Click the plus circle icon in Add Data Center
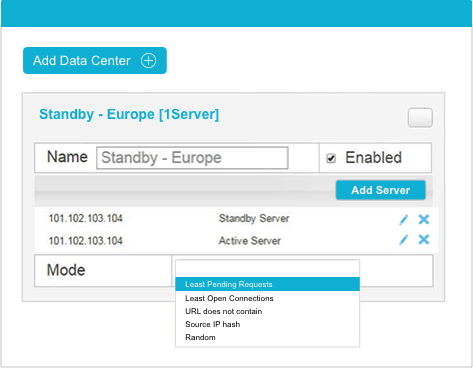This screenshot has width=473, height=368. pyautogui.click(x=148, y=61)
